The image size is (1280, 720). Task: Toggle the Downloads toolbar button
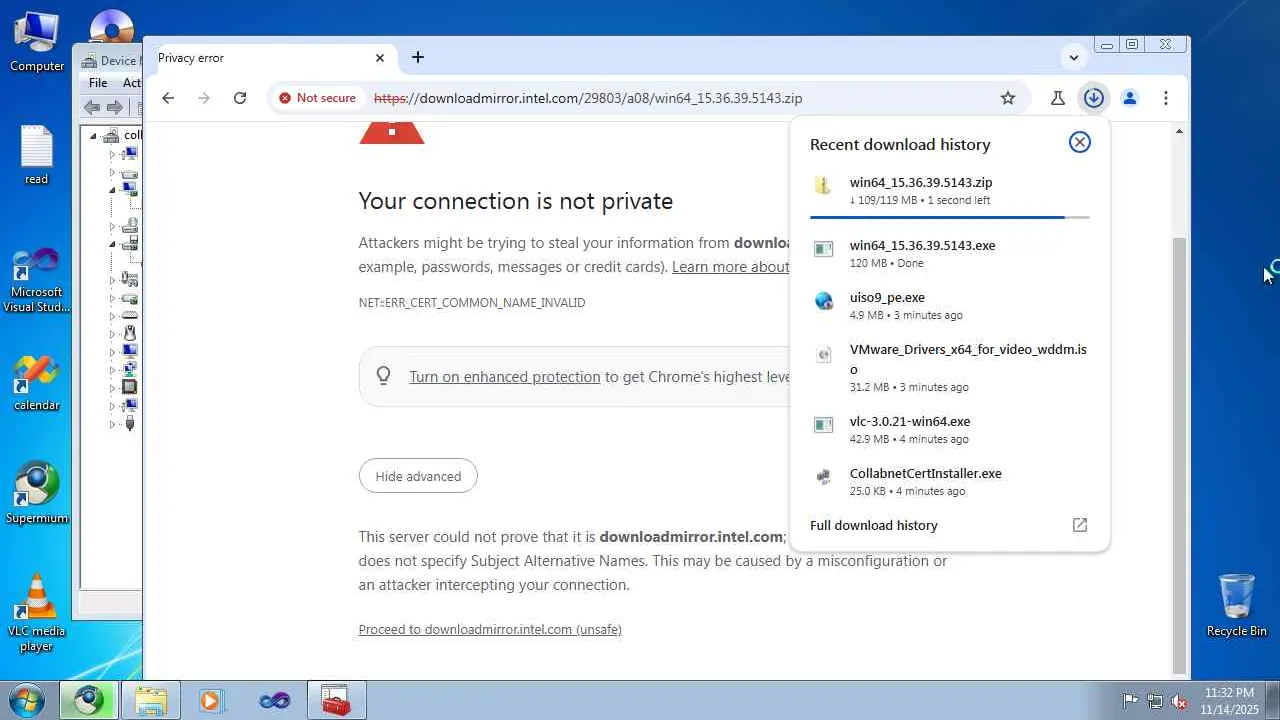(1093, 98)
